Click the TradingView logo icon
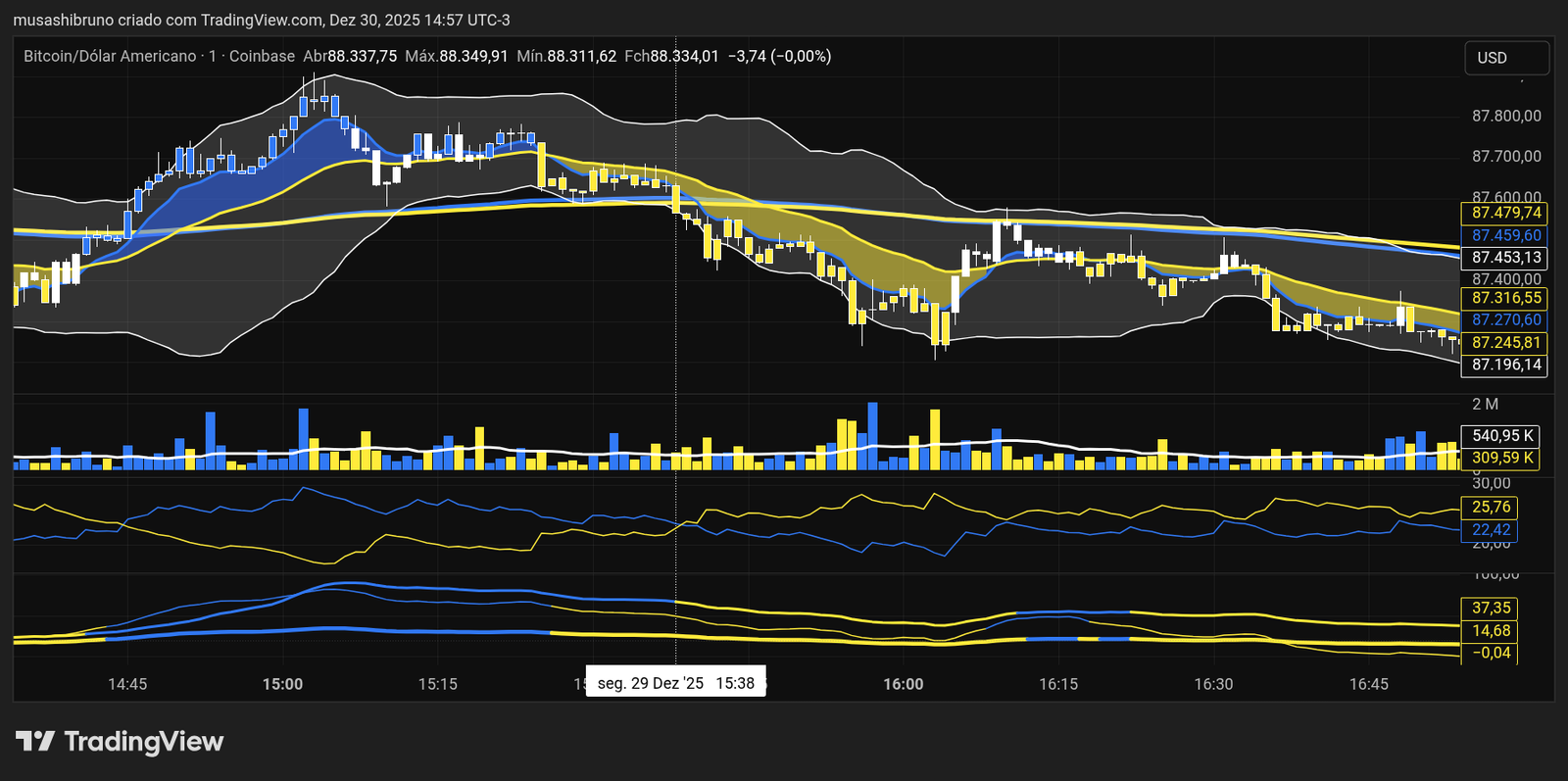The image size is (1568, 781). click(x=35, y=742)
